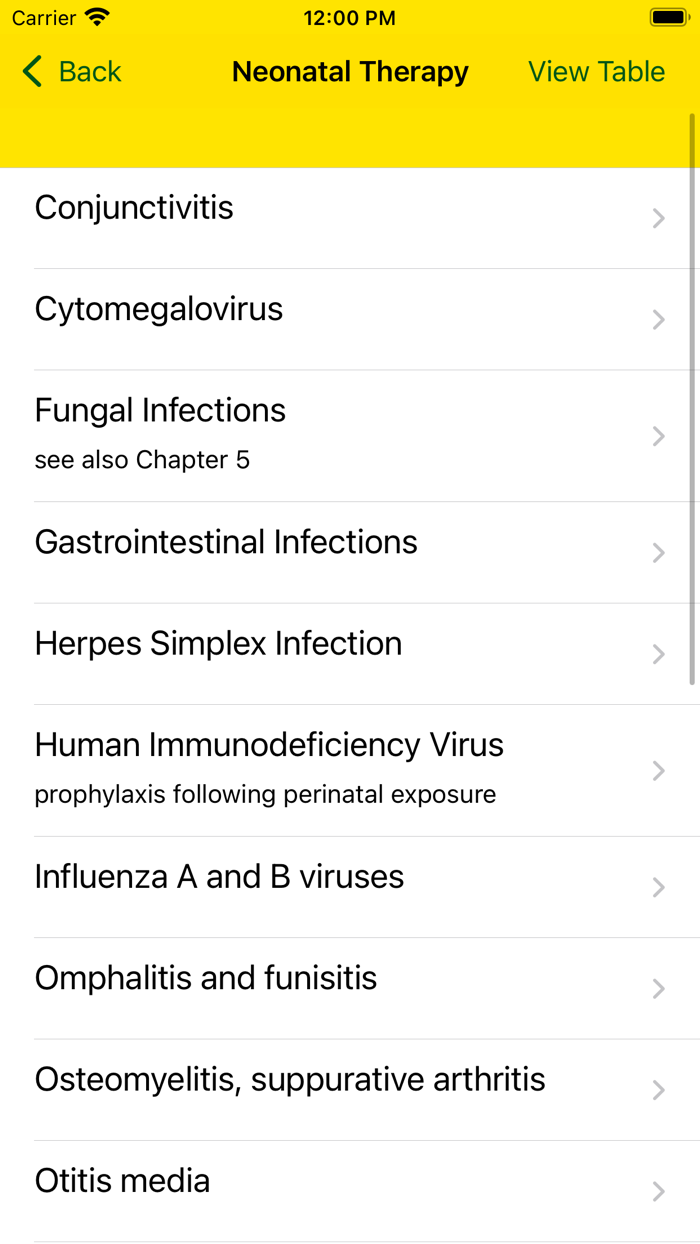Tap chevron beside Otitis media

[658, 1191]
